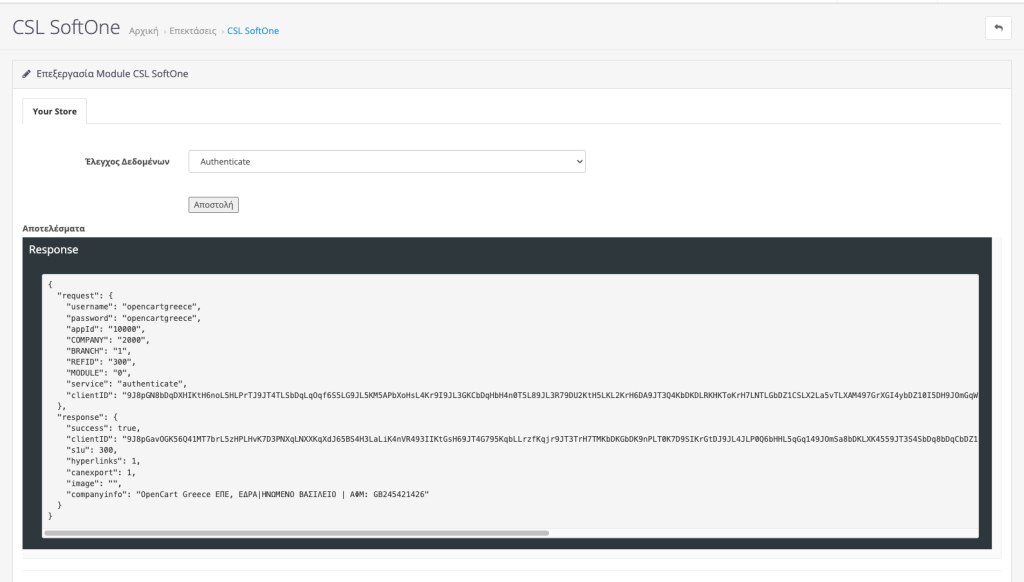1024x582 pixels.
Task: Click the CSL SoftOne breadcrumb link
Action: coord(253,31)
